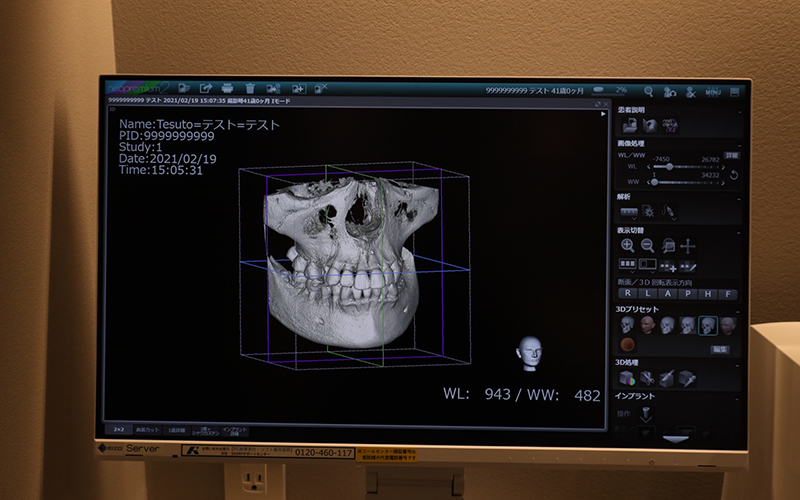The height and width of the screenshot is (500, 800).
Task: Click the zoom out magnifier icon
Action: (x=647, y=246)
